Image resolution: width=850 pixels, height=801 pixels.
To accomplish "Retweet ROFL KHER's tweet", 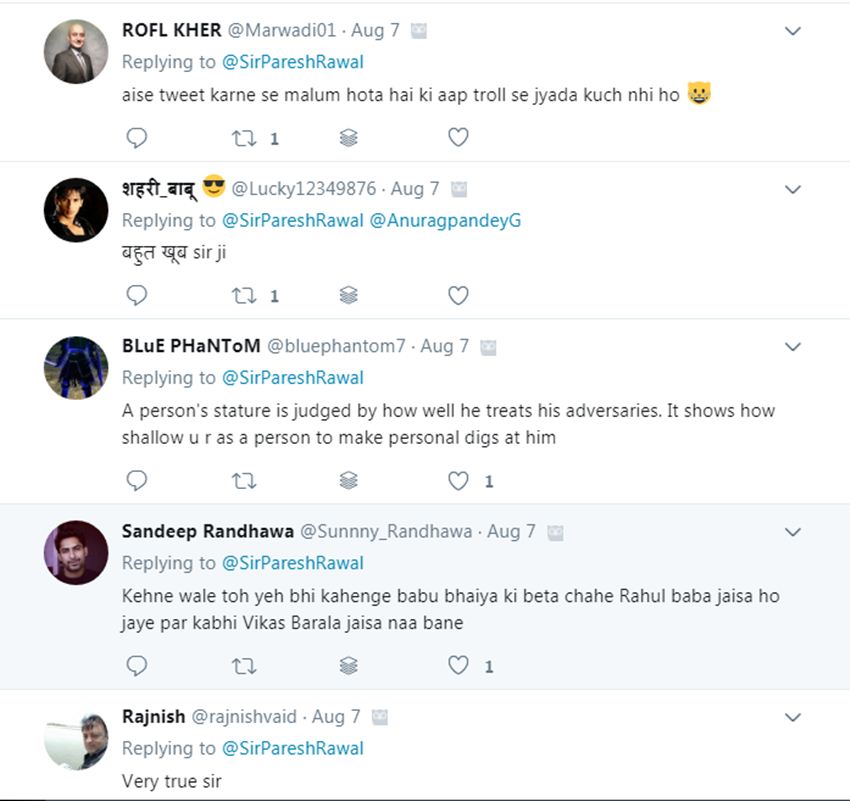I will pyautogui.click(x=244, y=138).
